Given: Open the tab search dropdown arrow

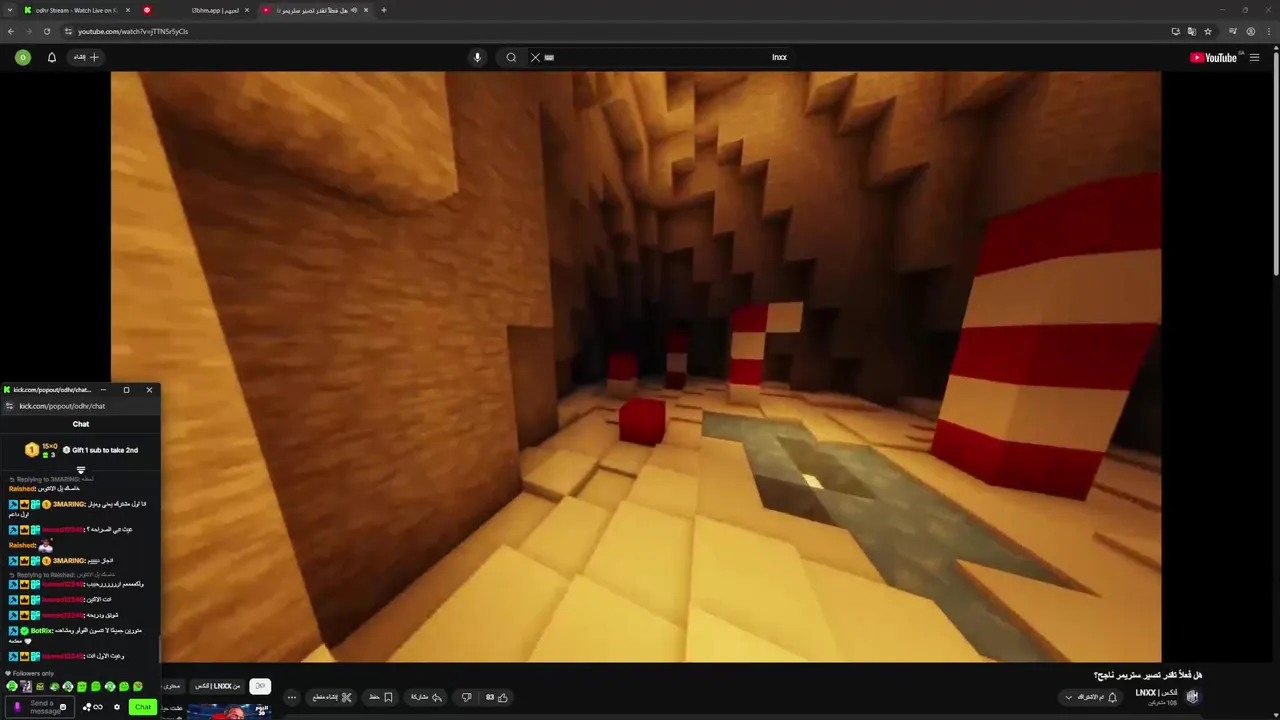Looking at the screenshot, I should tap(10, 10).
